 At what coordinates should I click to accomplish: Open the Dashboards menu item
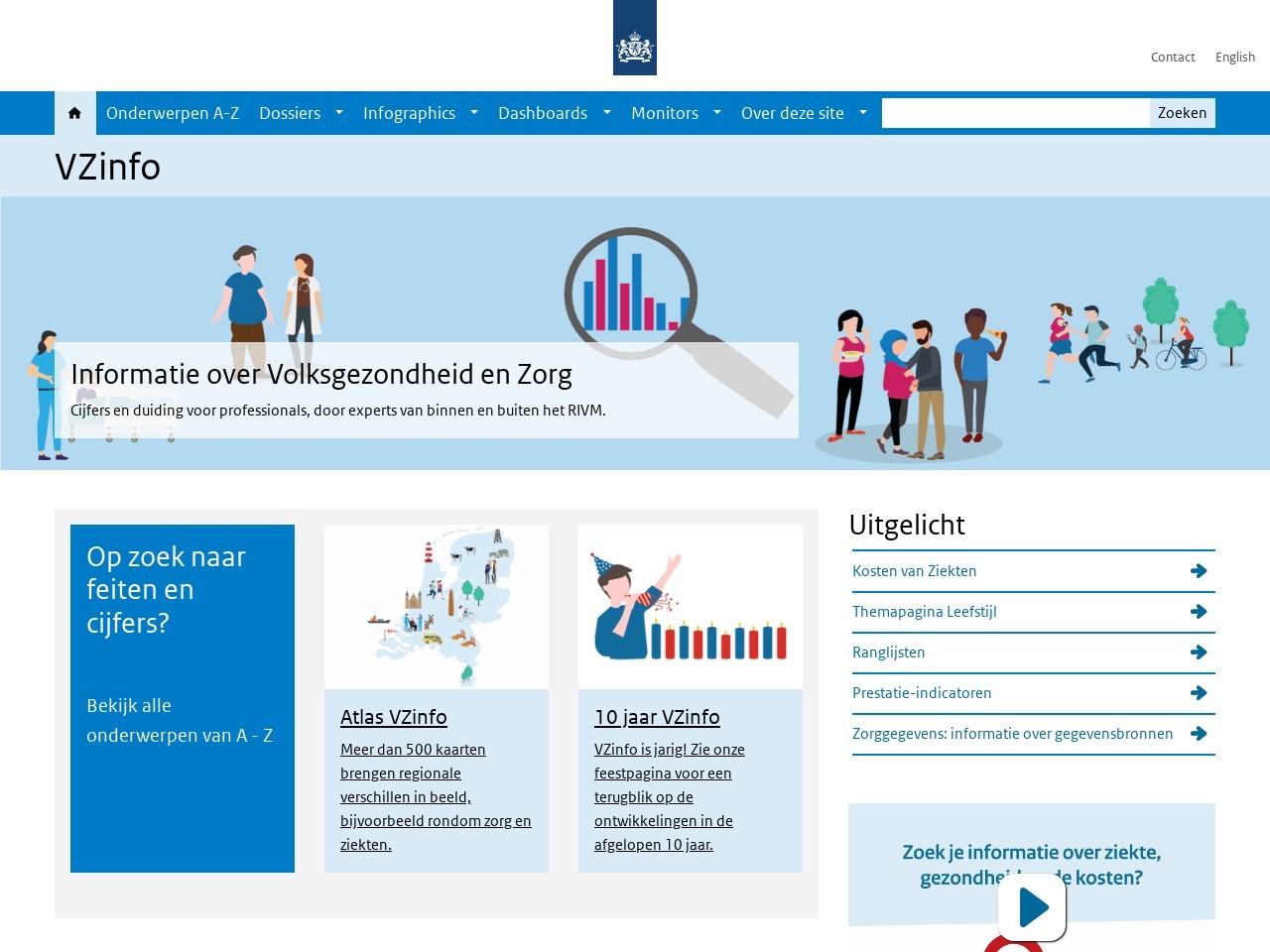543,113
